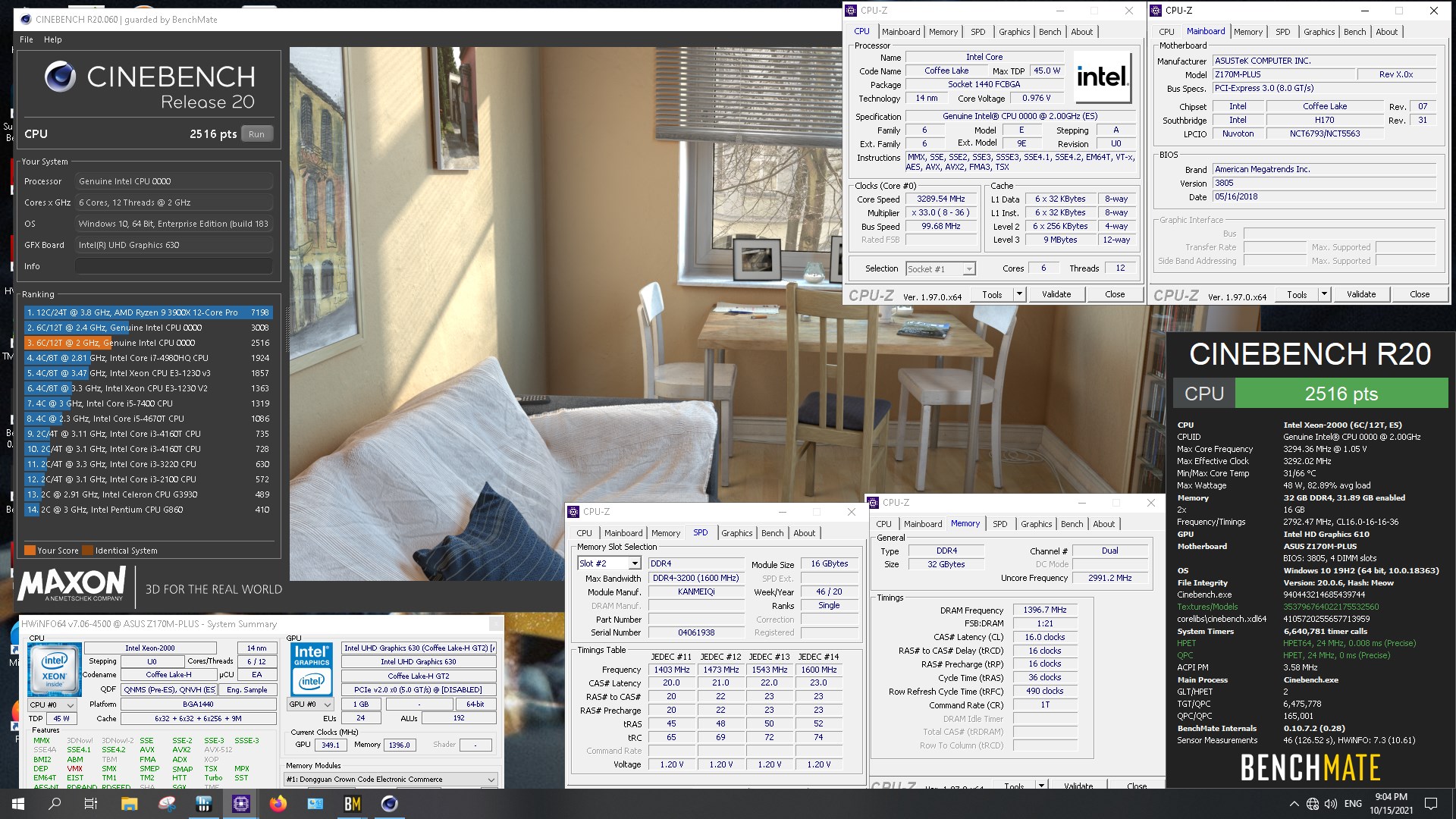Open the action center notification icon
The height and width of the screenshot is (819, 1456).
click(x=1431, y=804)
